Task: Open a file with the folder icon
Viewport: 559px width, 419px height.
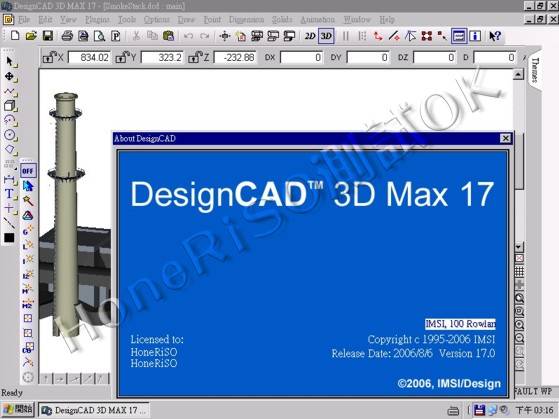Action: point(31,36)
